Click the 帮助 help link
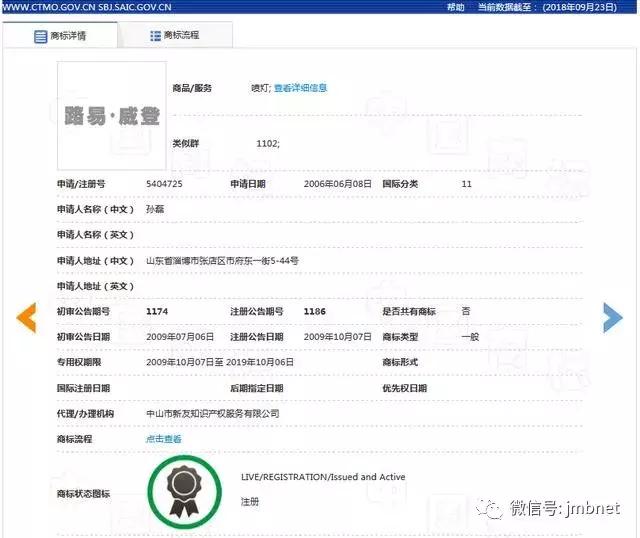 456,7
